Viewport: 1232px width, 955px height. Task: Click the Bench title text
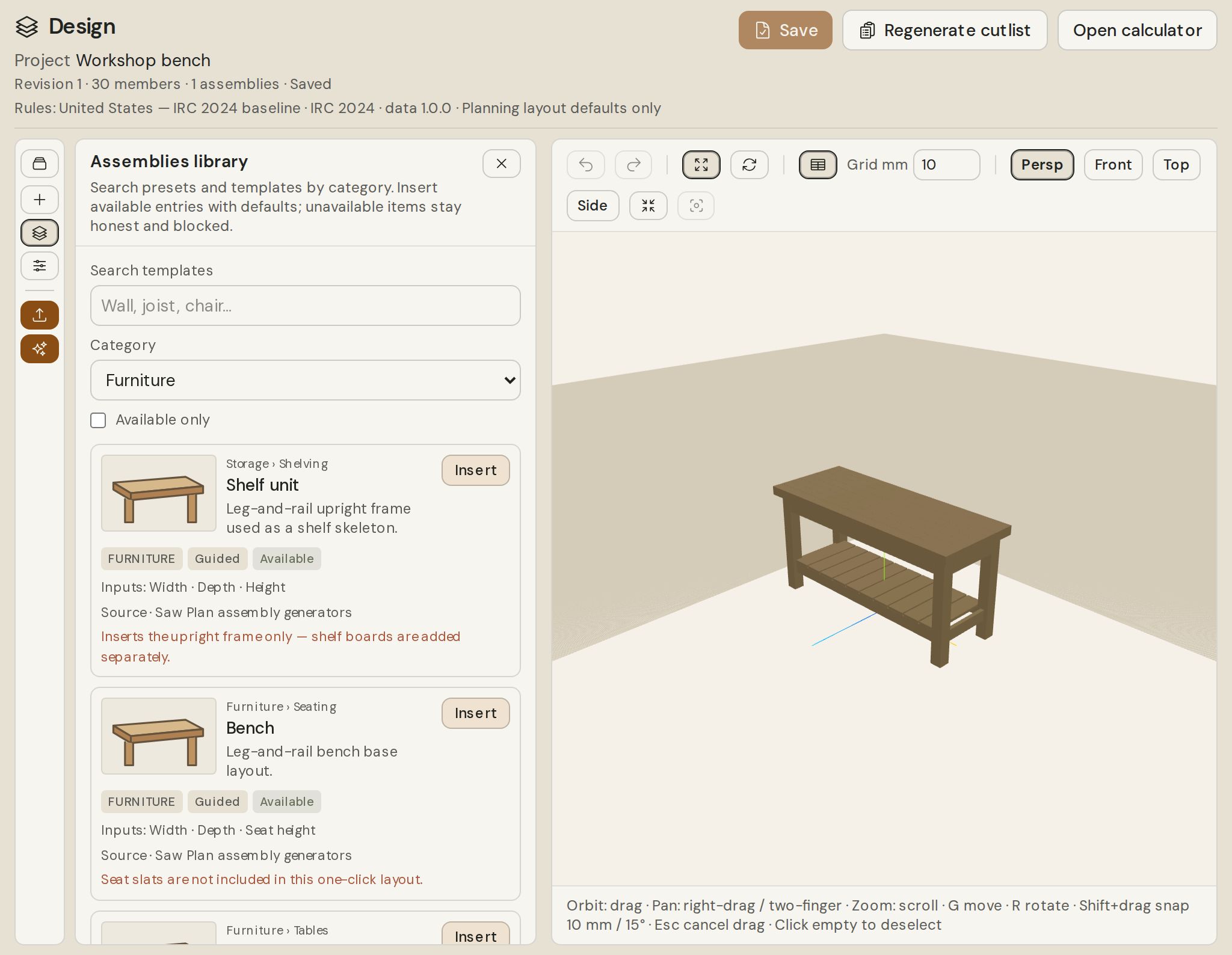tap(250, 728)
